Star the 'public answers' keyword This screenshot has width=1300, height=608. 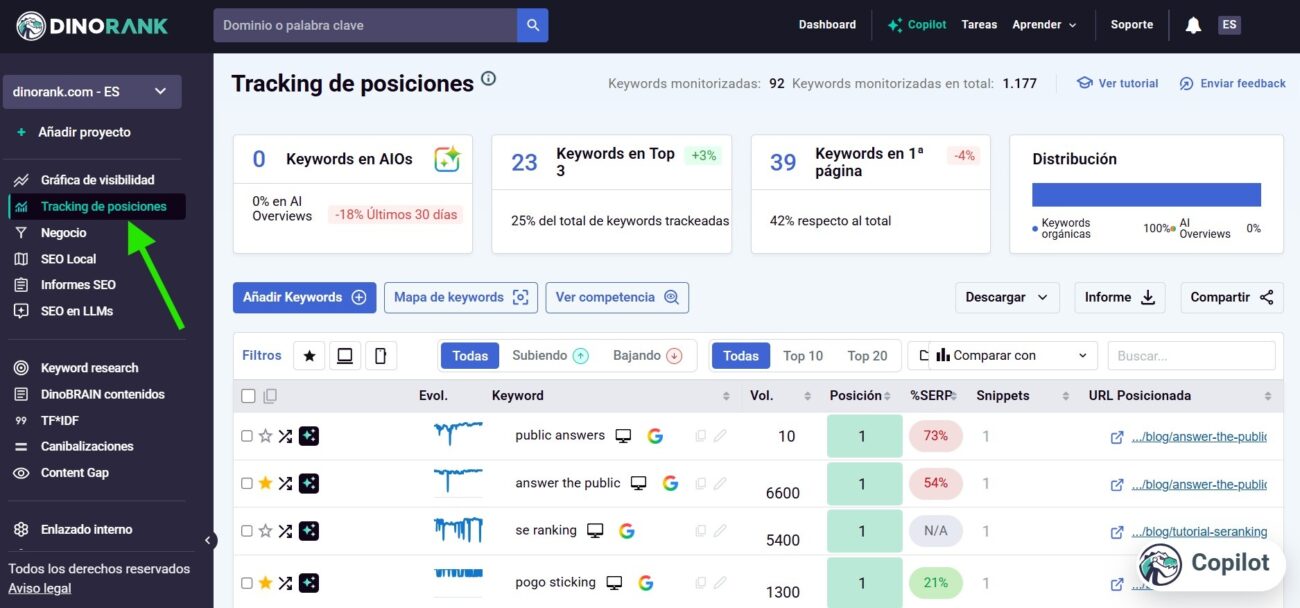tap(265, 436)
